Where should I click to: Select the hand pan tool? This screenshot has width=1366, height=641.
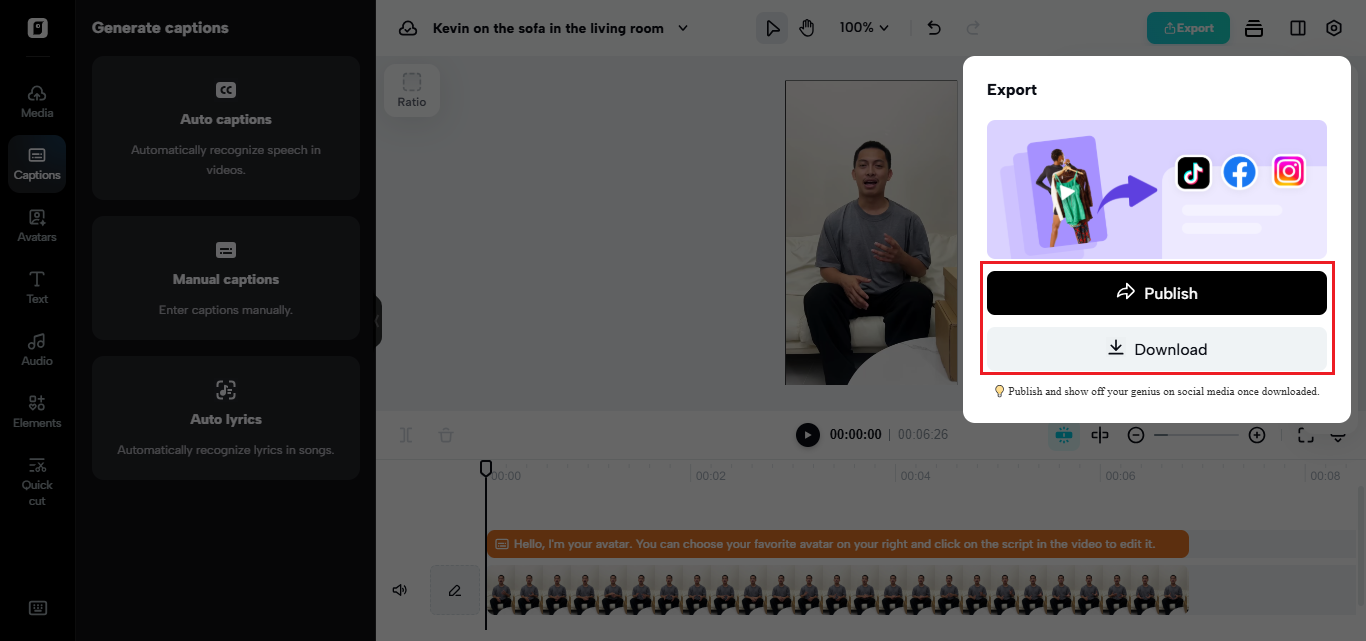pos(807,28)
